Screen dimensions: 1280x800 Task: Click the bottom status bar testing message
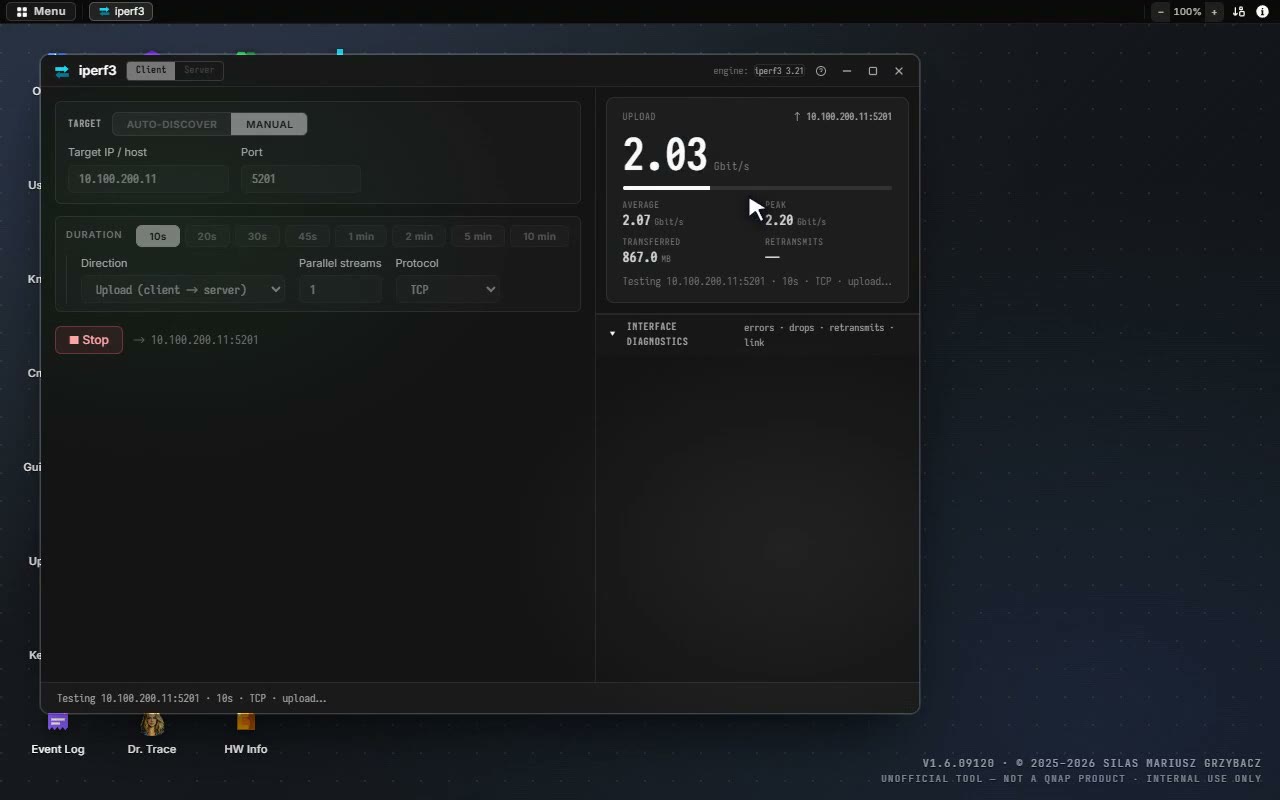point(192,698)
